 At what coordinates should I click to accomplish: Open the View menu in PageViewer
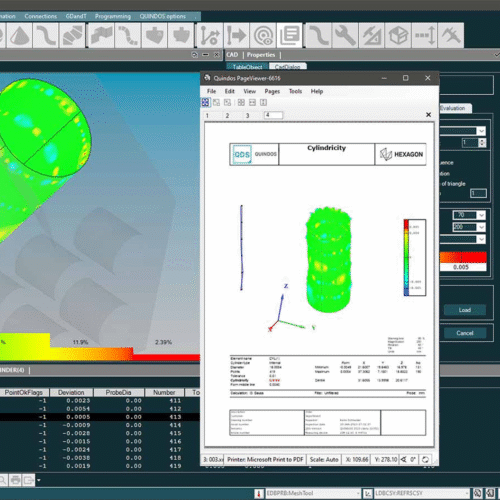[x=249, y=91]
